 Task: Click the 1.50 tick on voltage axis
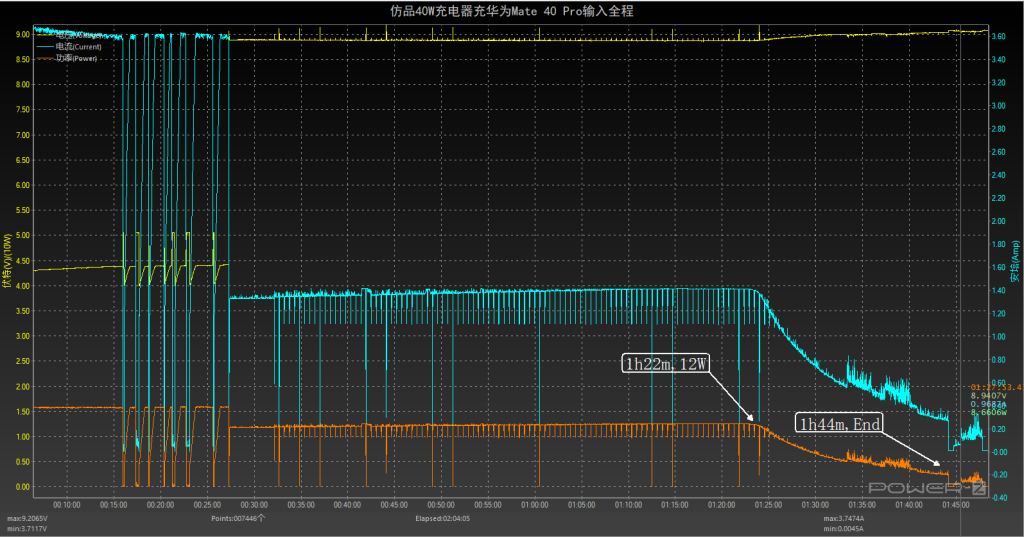23,412
